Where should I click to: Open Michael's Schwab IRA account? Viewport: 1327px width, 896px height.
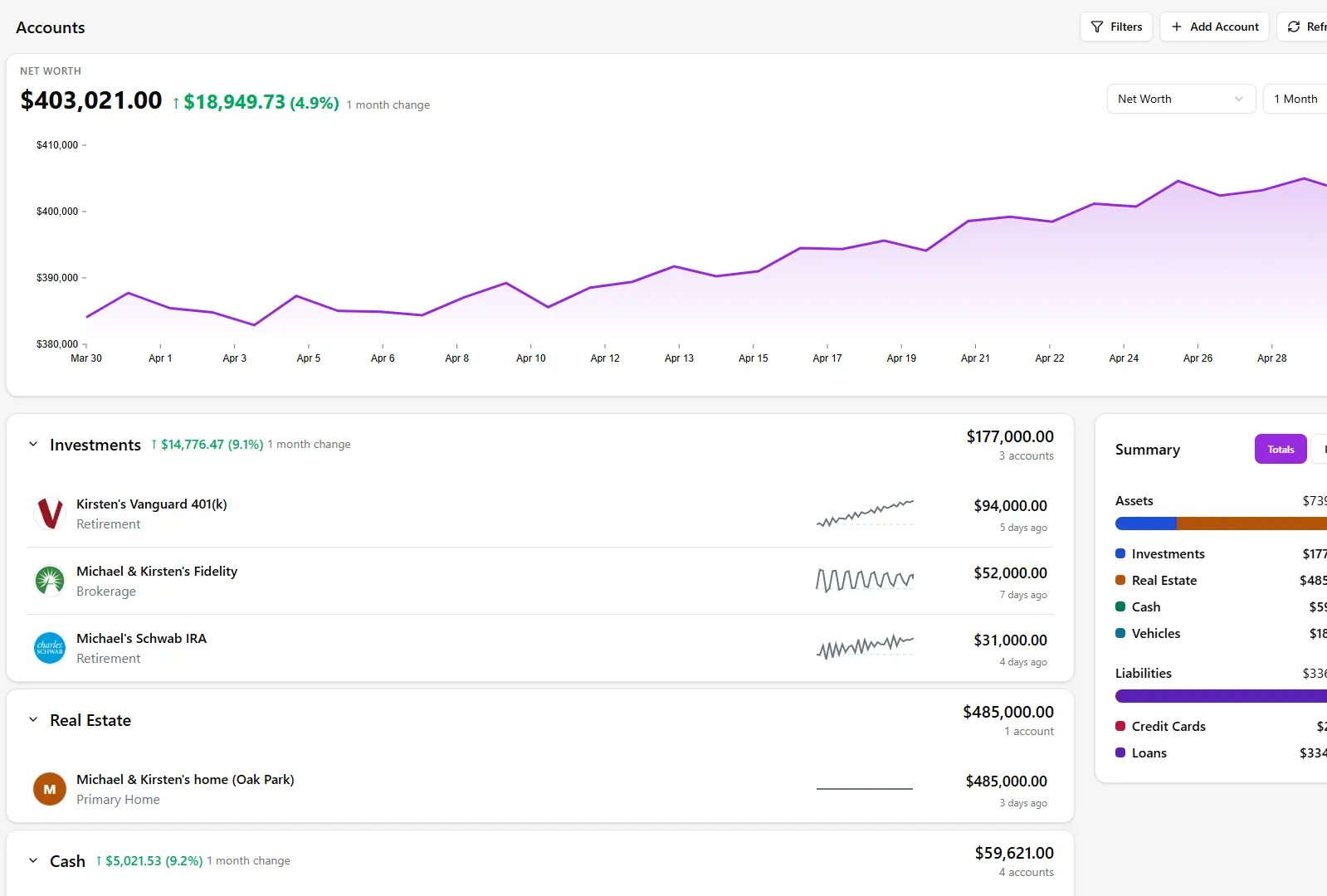click(540, 648)
